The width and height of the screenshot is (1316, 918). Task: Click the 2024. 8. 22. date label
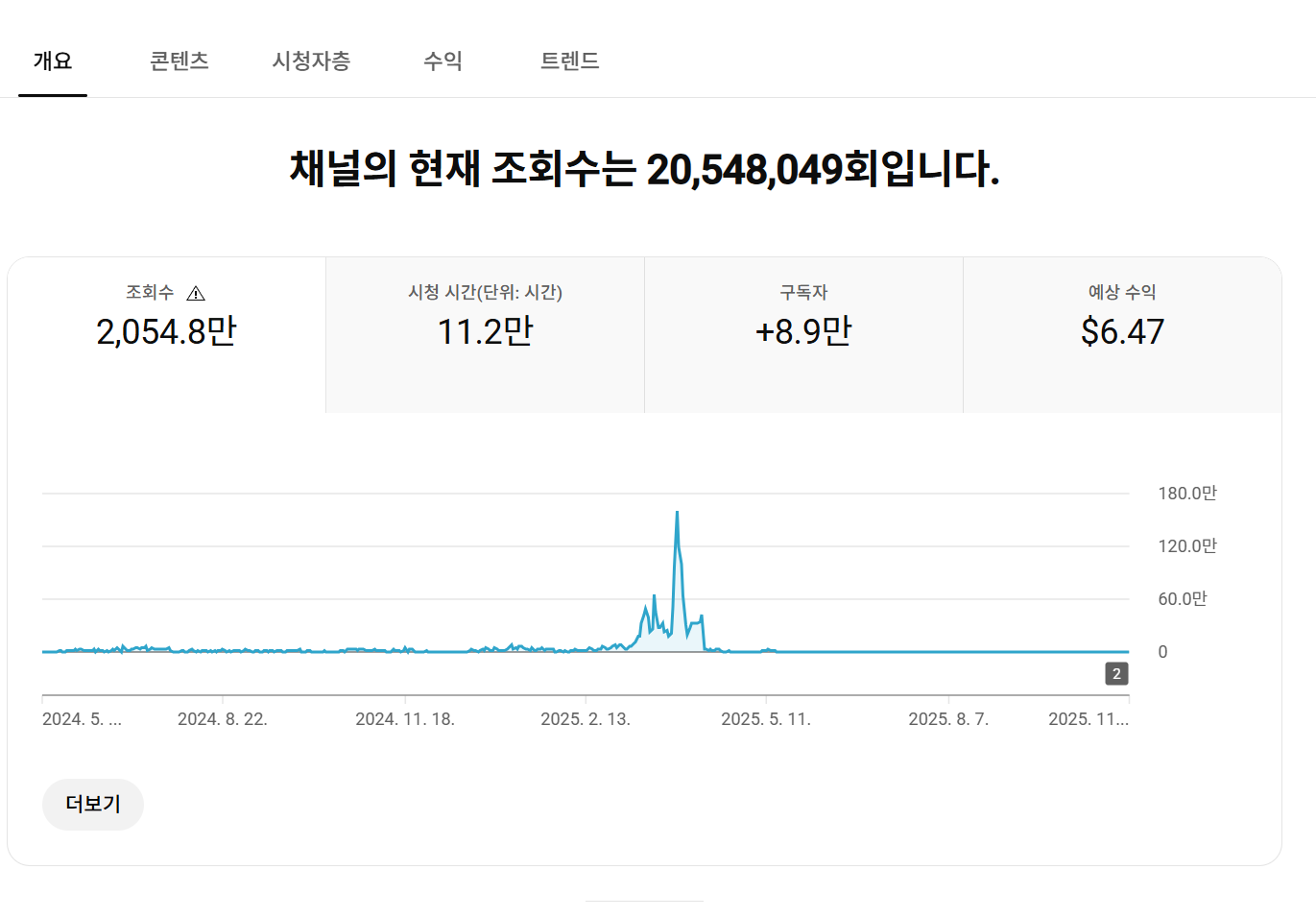[x=223, y=719]
